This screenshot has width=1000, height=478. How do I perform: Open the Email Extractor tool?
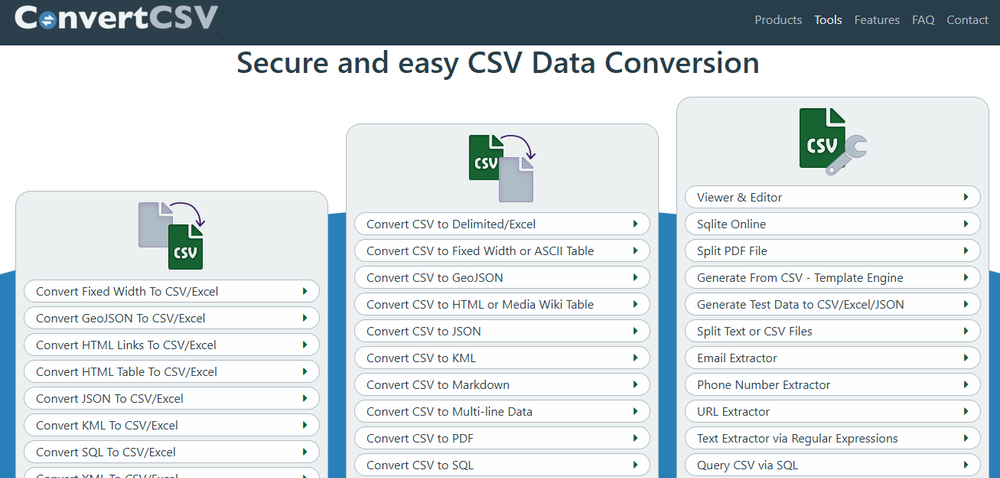[832, 358]
